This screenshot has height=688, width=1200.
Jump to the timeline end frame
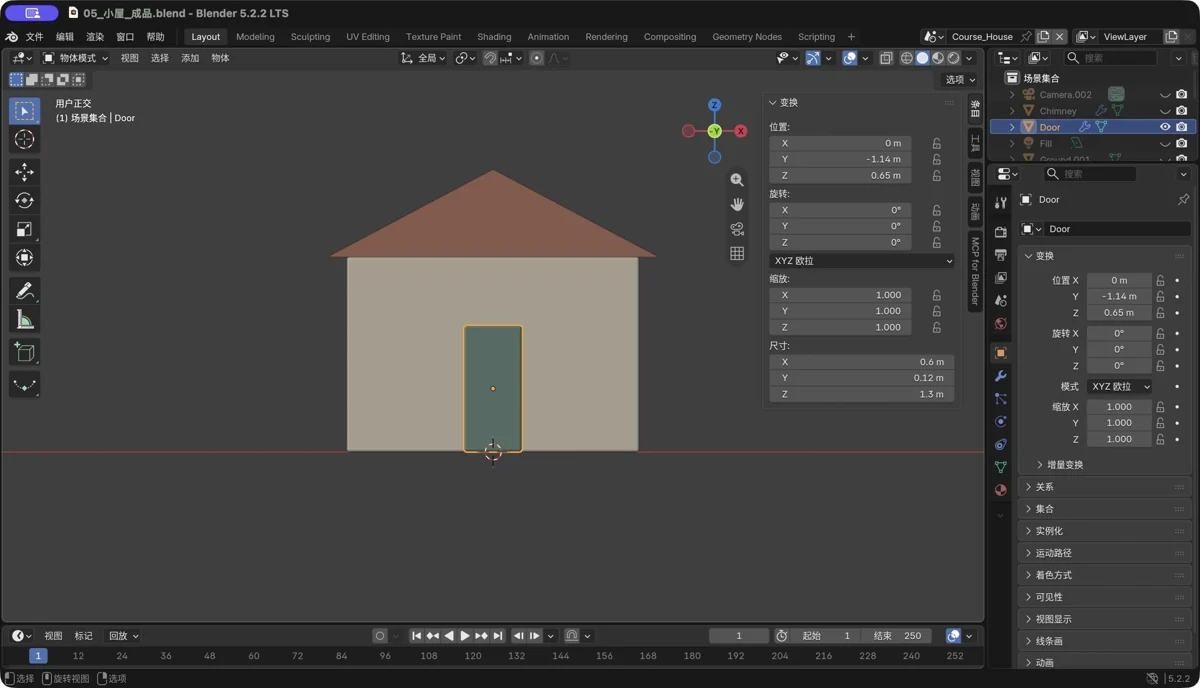click(x=498, y=636)
